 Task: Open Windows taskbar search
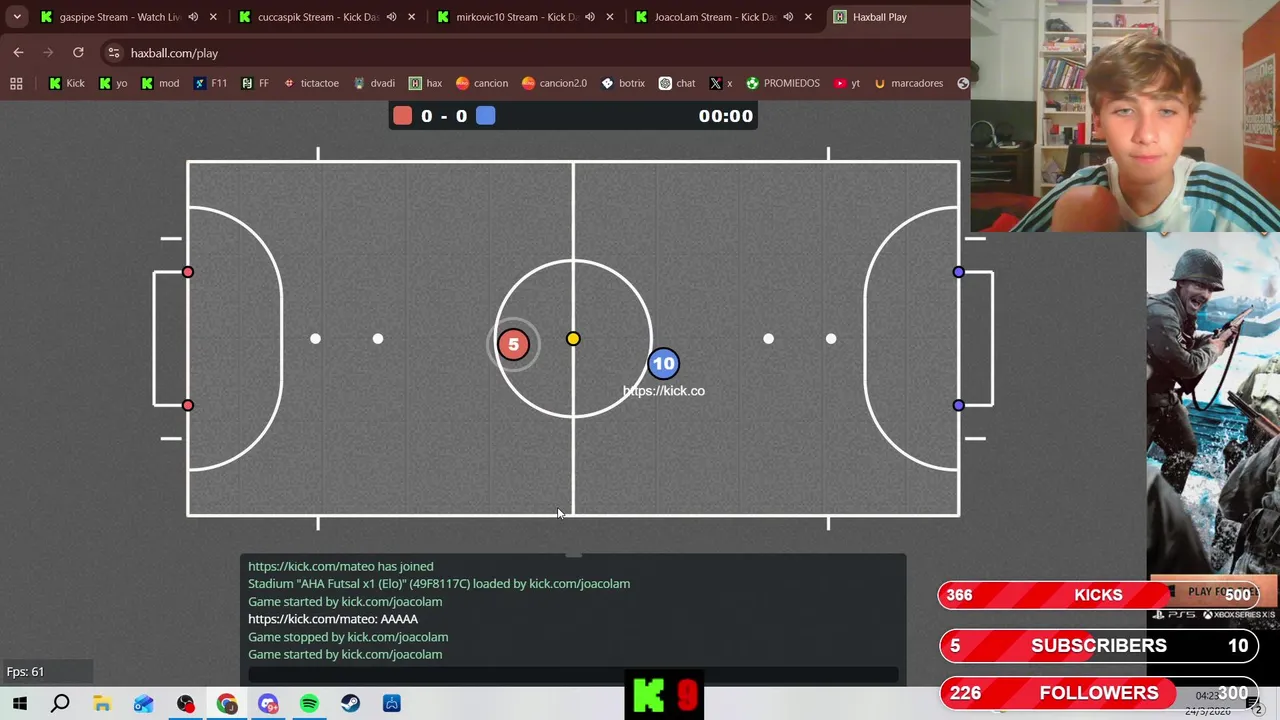tap(60, 704)
